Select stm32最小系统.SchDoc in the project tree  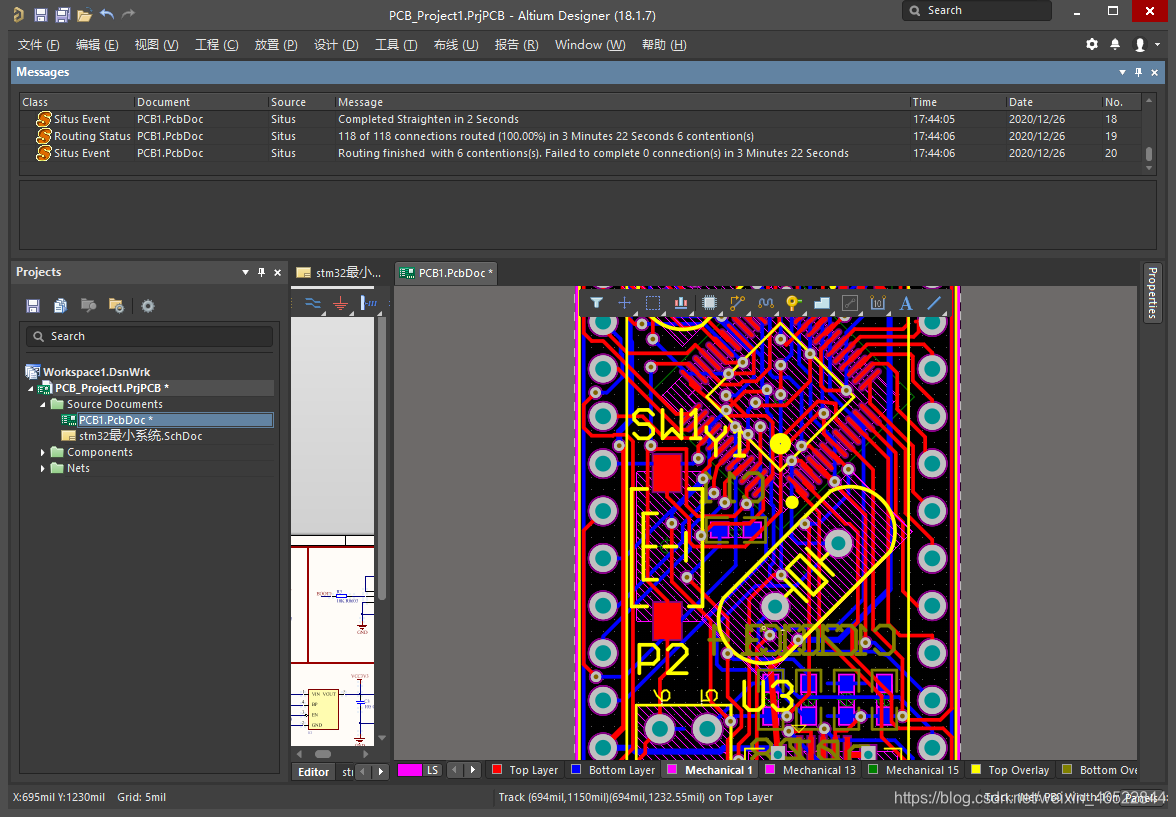pyautogui.click(x=140, y=436)
